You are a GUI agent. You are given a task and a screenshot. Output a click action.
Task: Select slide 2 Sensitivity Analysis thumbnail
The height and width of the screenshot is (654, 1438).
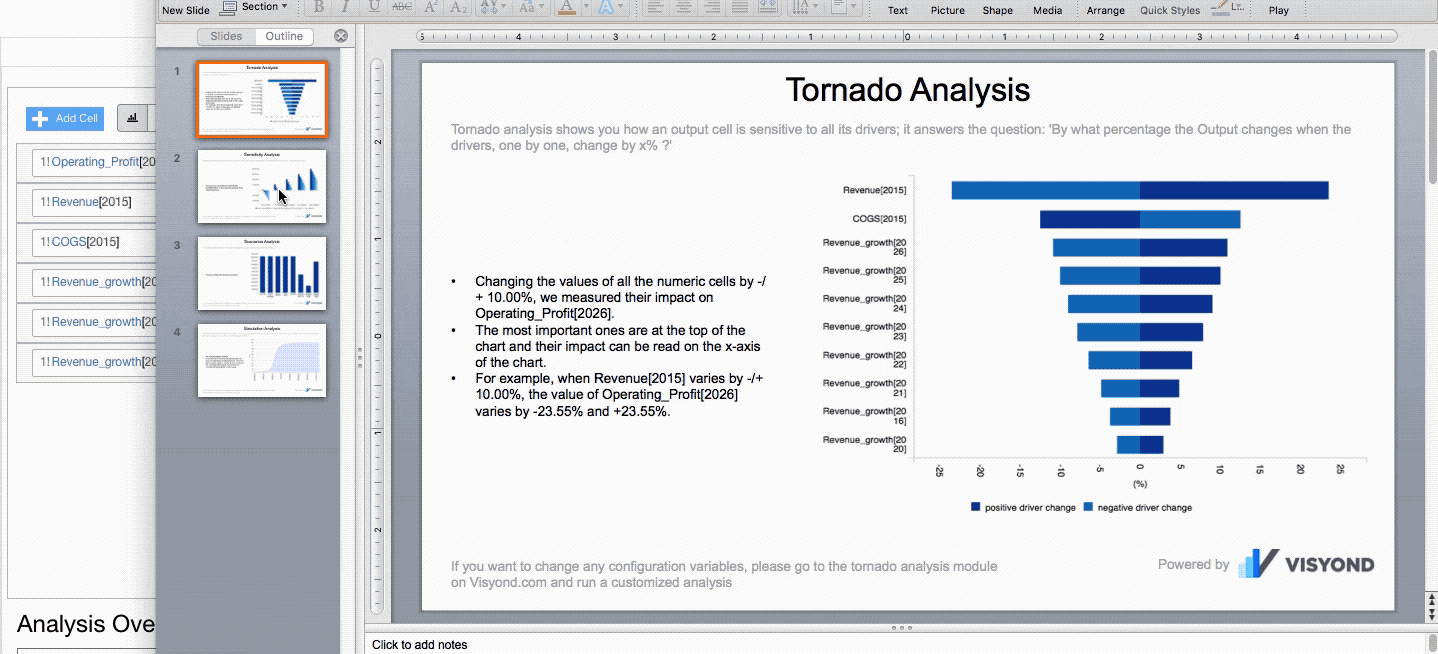[262, 186]
